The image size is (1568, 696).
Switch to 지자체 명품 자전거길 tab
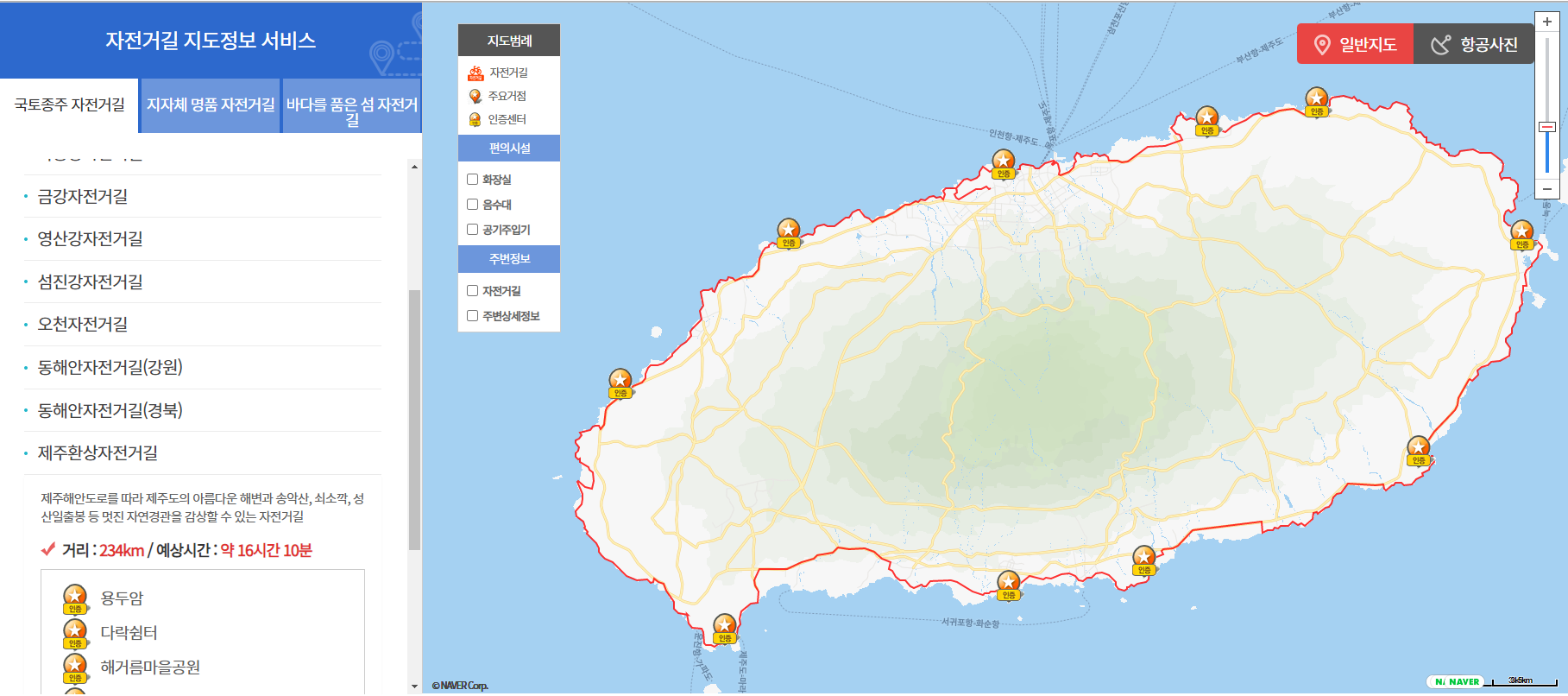coord(211,105)
